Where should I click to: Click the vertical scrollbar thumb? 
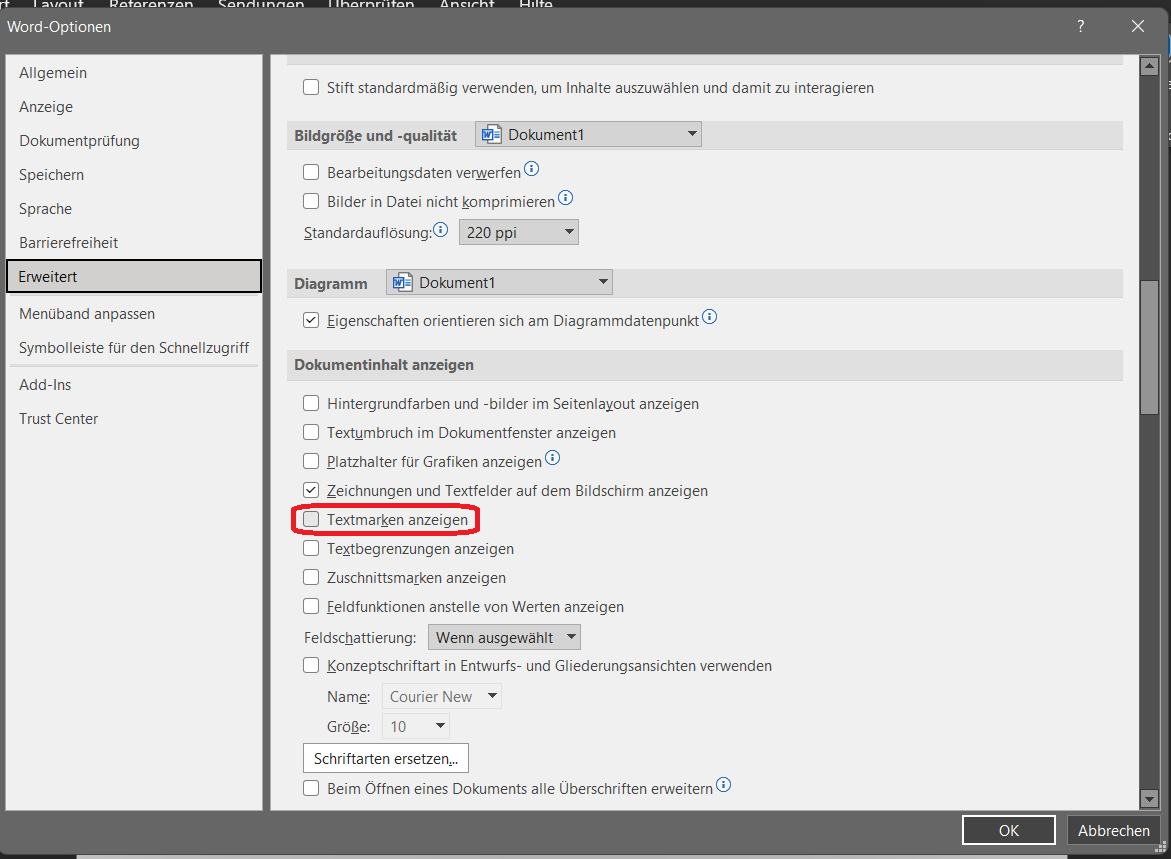pyautogui.click(x=1150, y=348)
